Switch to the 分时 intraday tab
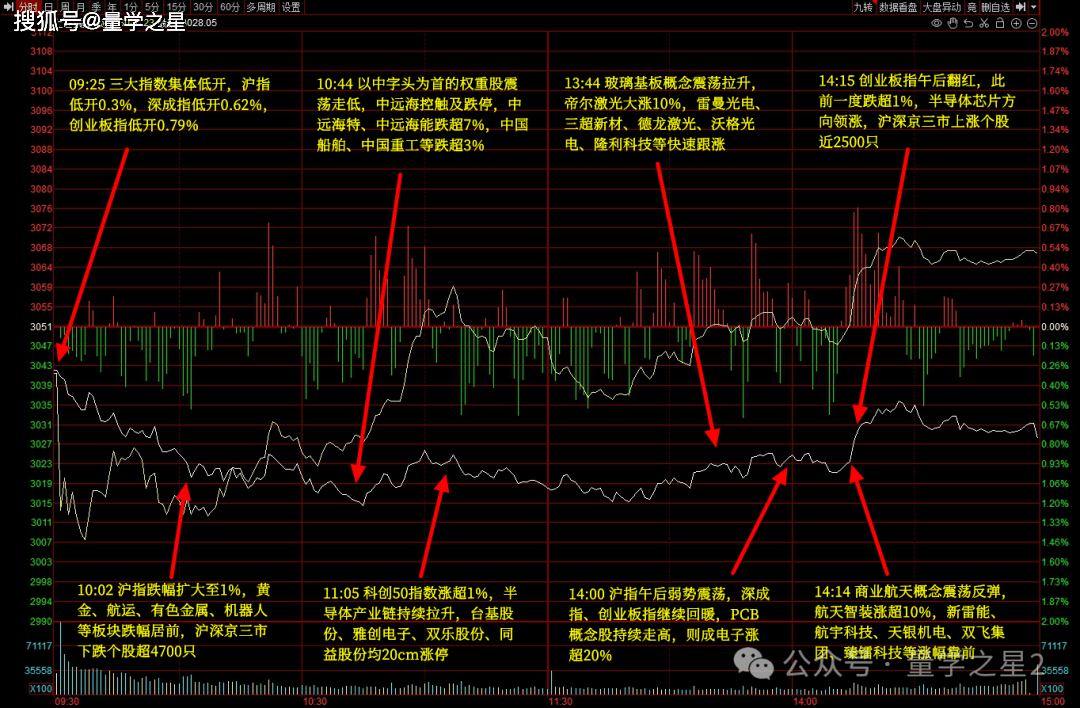Image resolution: width=1080 pixels, height=708 pixels. [x=28, y=7]
